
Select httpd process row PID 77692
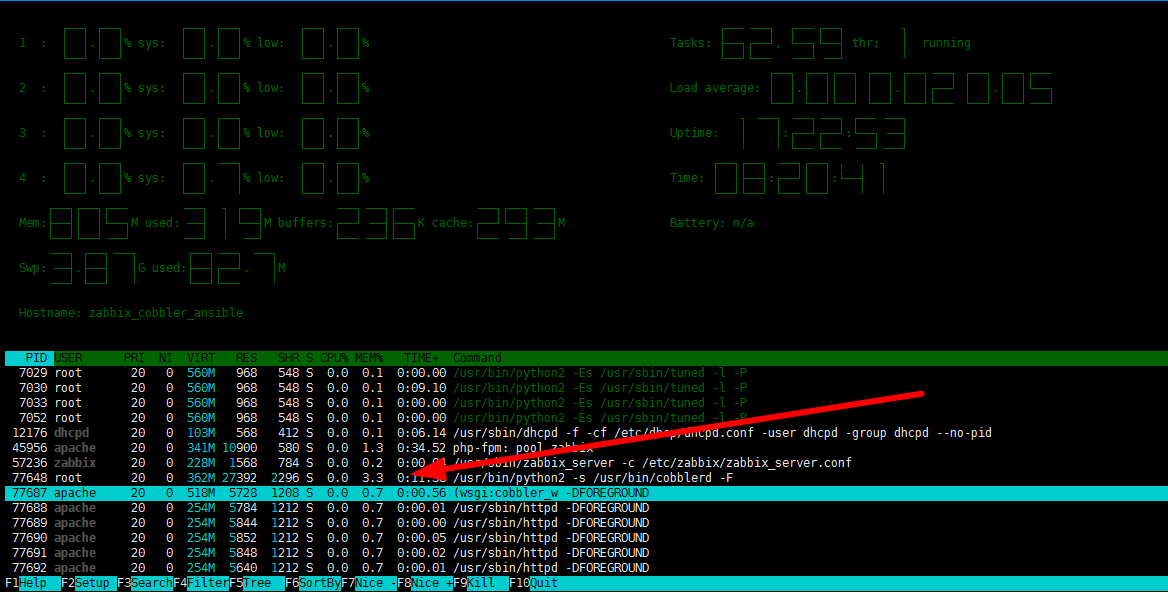pos(584,567)
